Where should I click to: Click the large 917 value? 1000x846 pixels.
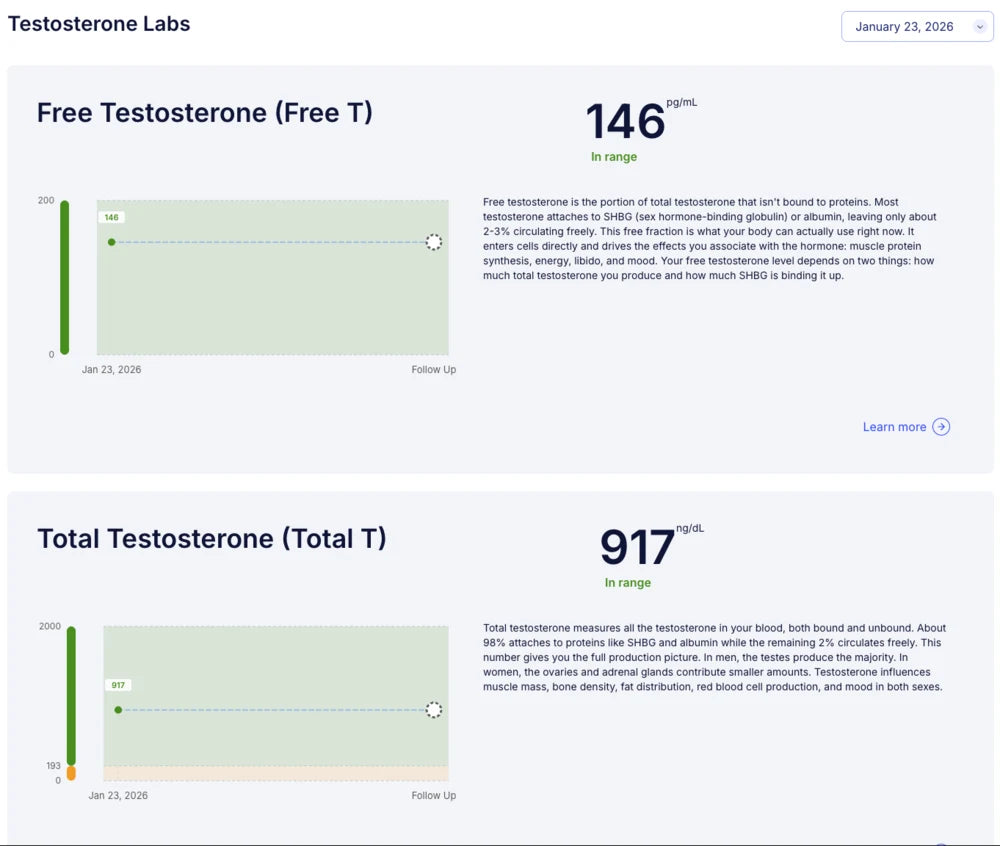coord(637,547)
